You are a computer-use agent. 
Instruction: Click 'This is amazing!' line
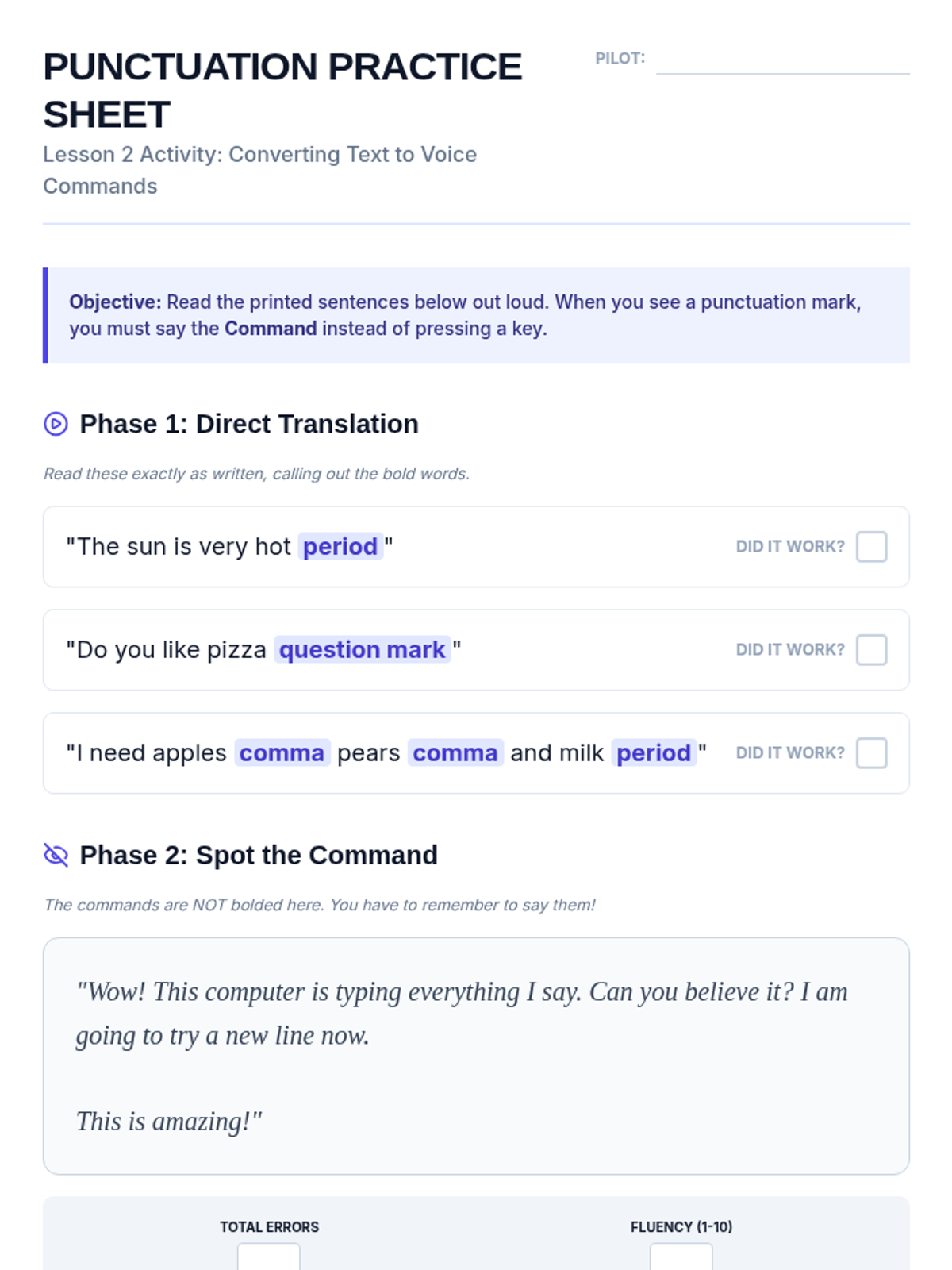tap(169, 1122)
